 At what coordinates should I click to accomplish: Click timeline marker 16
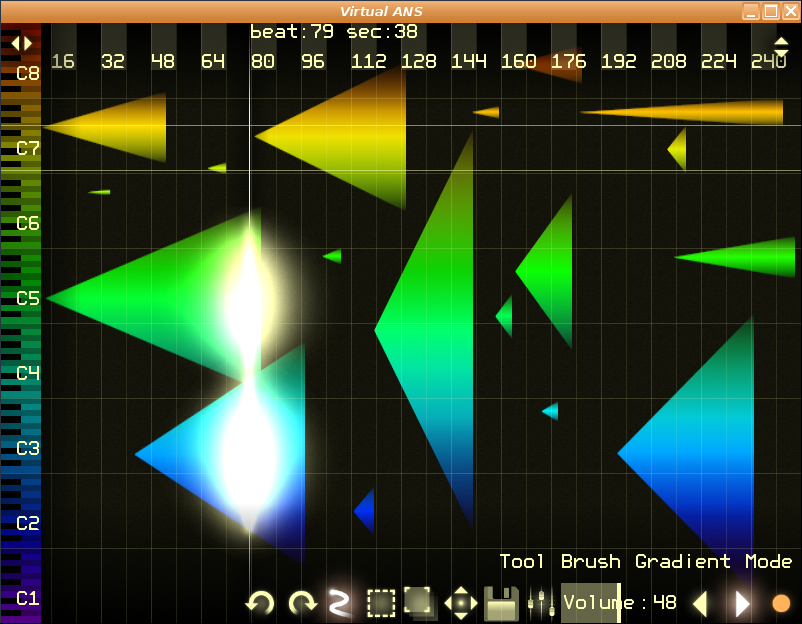(63, 61)
